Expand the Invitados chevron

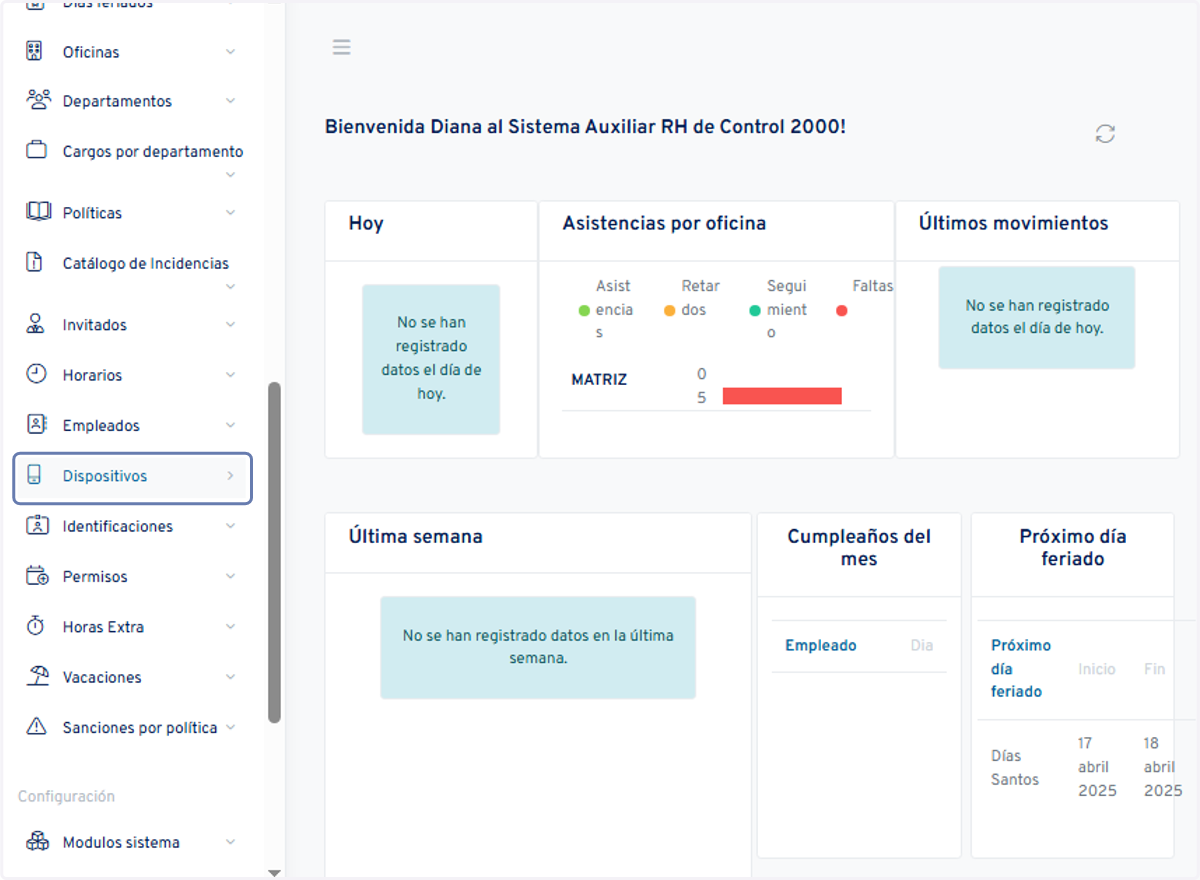pos(231,324)
